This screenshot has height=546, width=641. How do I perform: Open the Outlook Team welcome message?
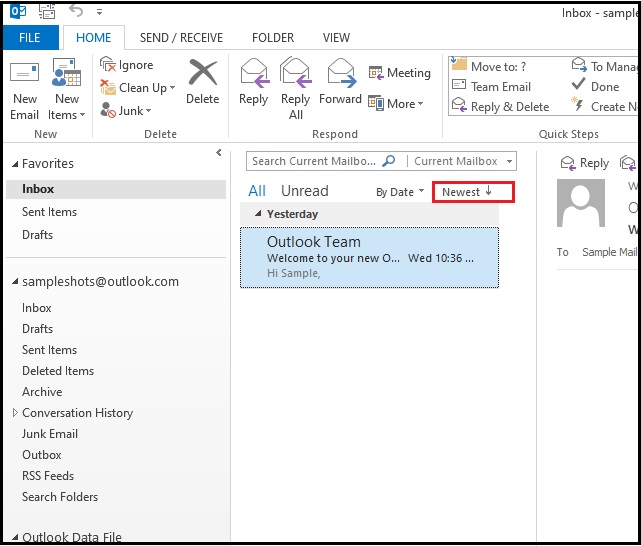click(369, 257)
